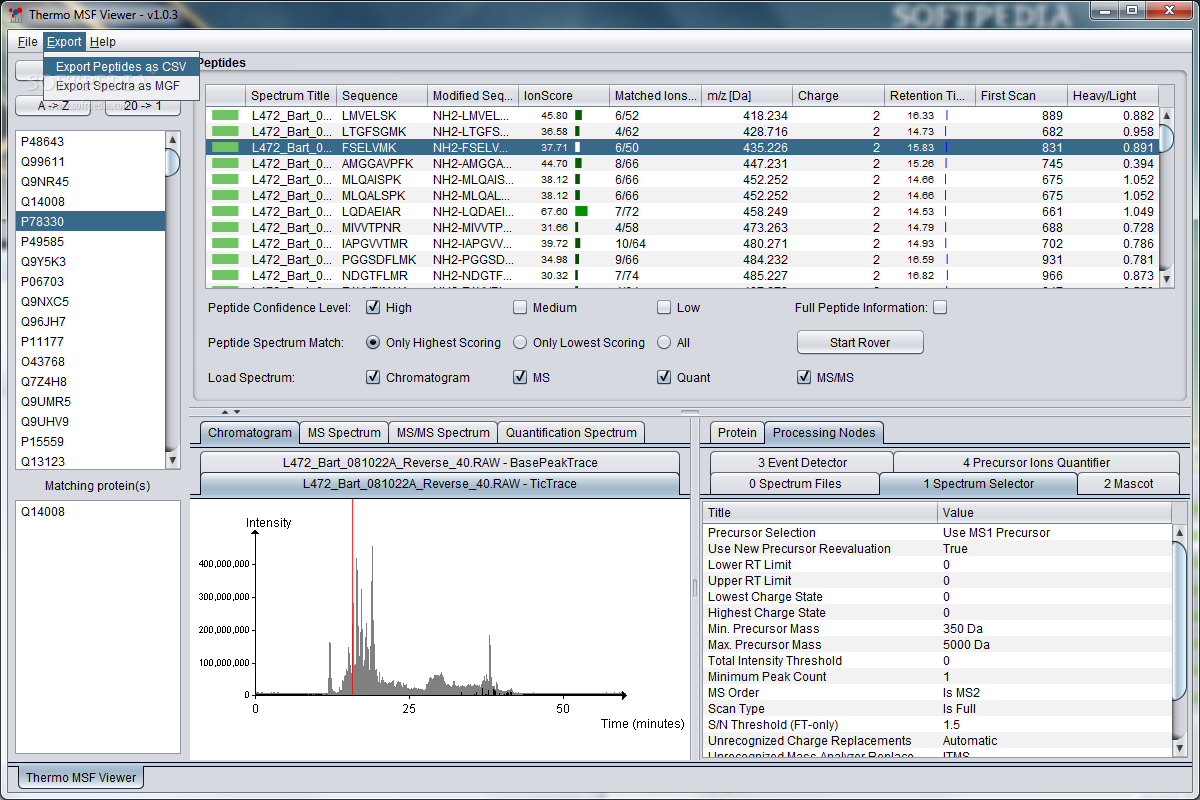The image size is (1200, 800).
Task: Toggle Chromatogram load spectrum checkbox
Action: pos(373,378)
